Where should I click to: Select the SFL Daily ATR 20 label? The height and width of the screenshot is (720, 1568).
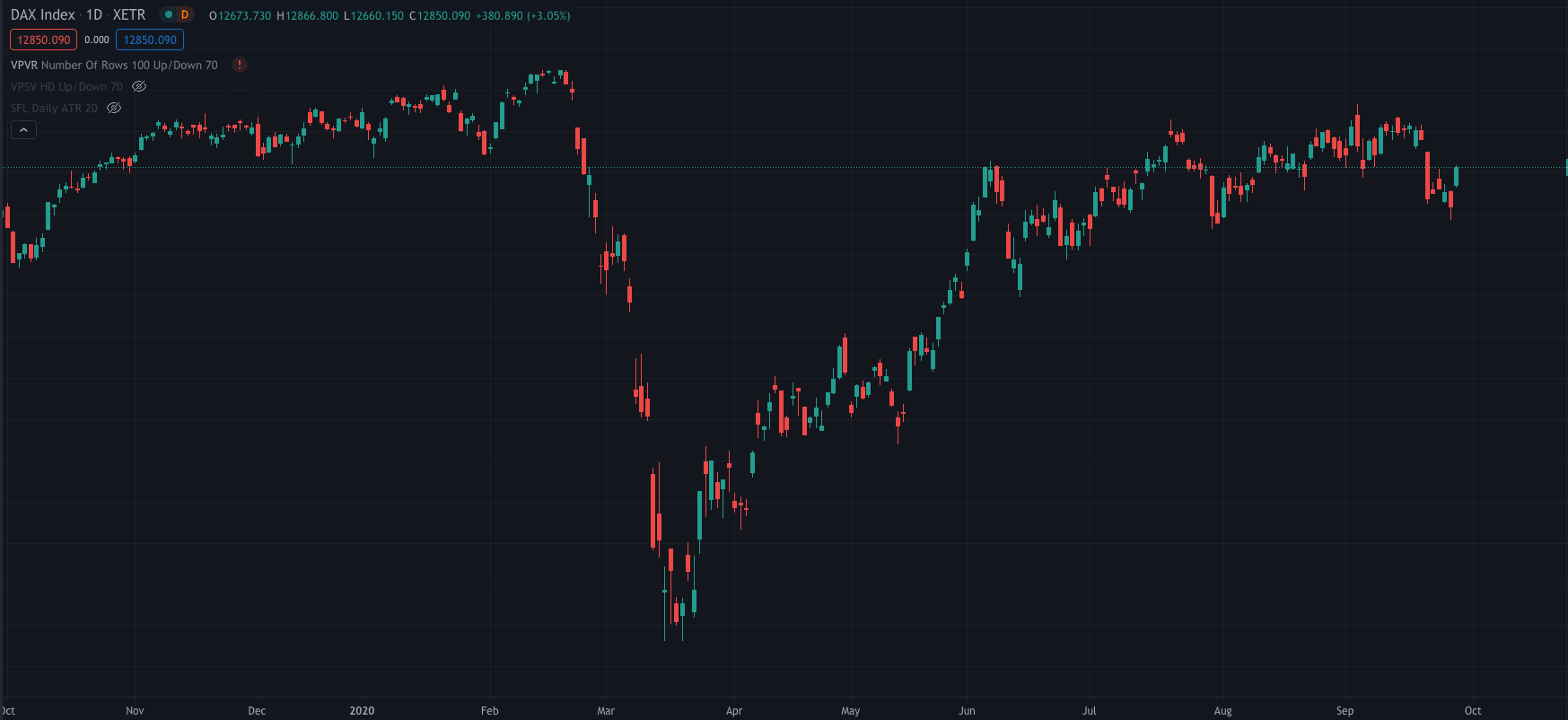click(54, 108)
